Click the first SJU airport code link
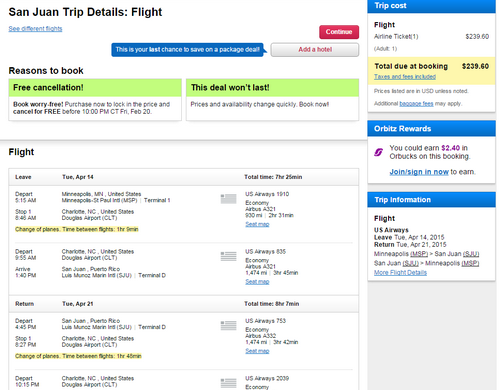 (x=471, y=254)
